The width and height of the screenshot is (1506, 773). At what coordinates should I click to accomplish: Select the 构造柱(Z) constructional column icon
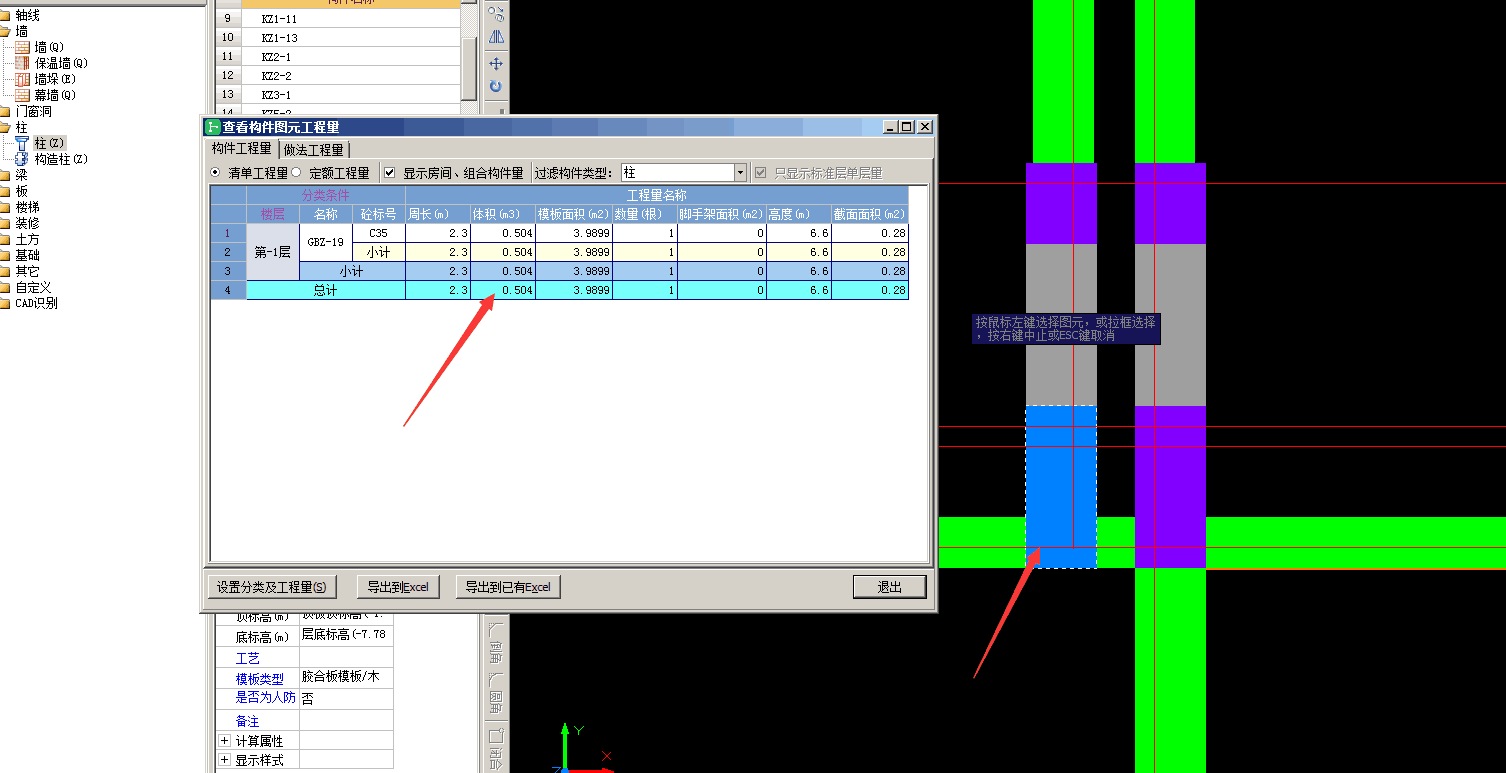pos(23,159)
